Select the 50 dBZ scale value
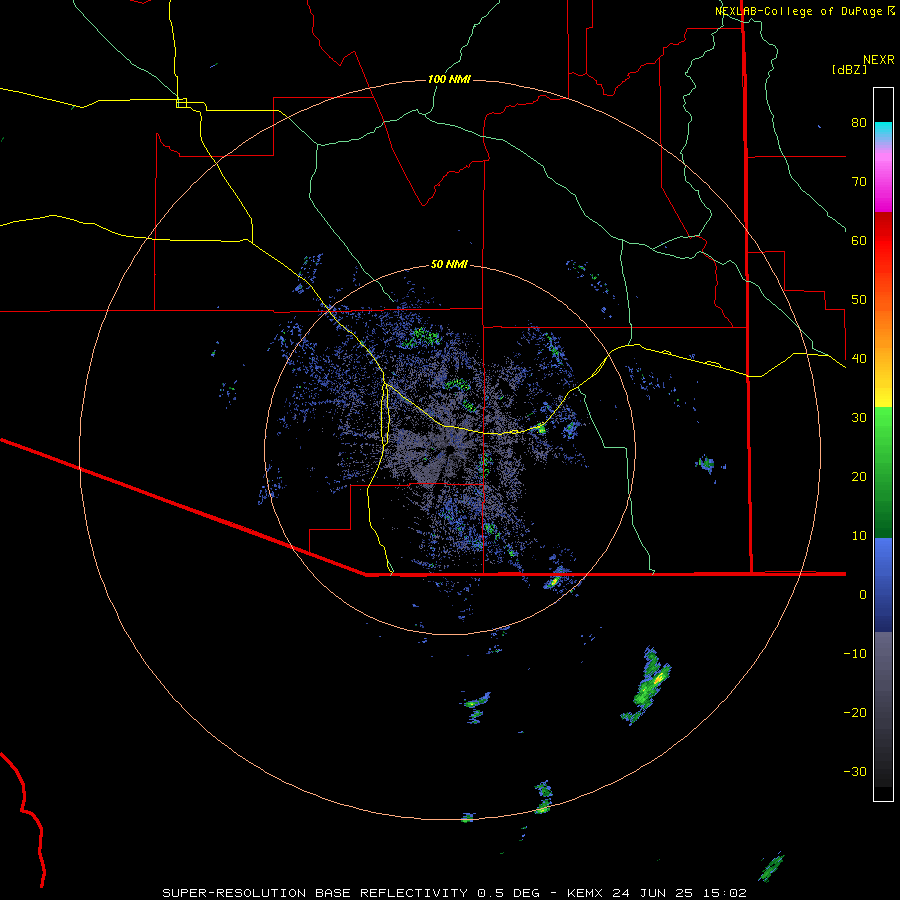Viewport: 900px width, 900px height. tap(859, 300)
